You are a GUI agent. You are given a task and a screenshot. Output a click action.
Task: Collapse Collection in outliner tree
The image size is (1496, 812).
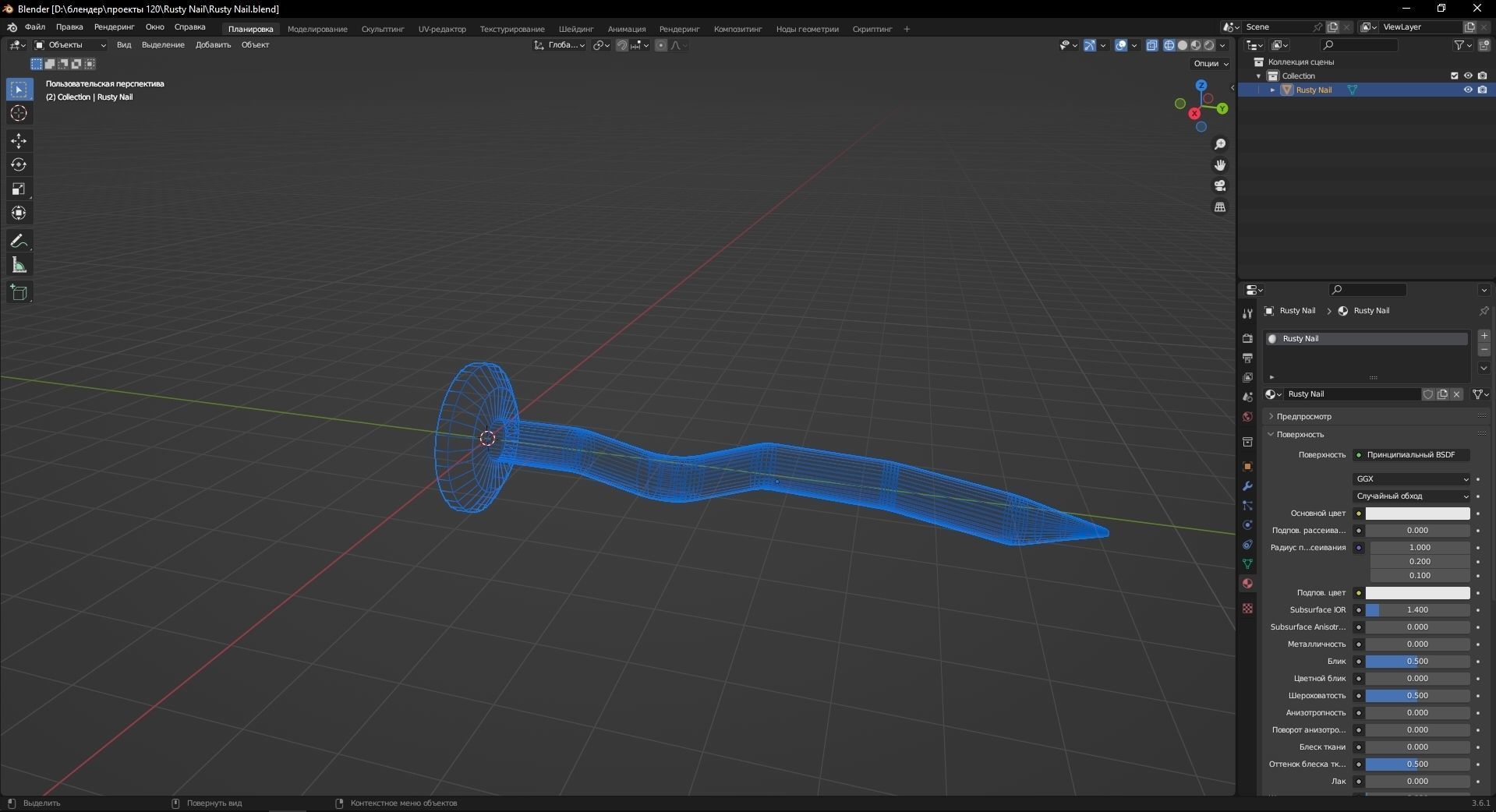(1259, 76)
